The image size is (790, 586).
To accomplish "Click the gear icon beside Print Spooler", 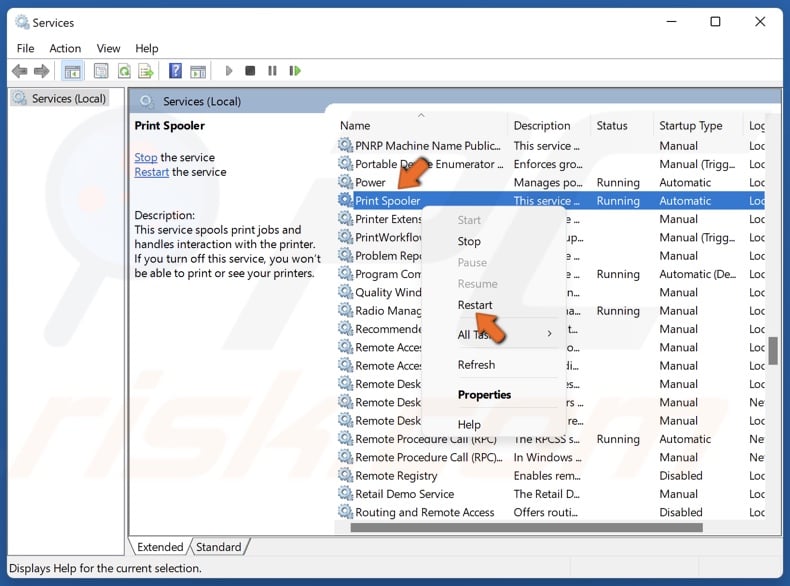I will click(x=345, y=200).
